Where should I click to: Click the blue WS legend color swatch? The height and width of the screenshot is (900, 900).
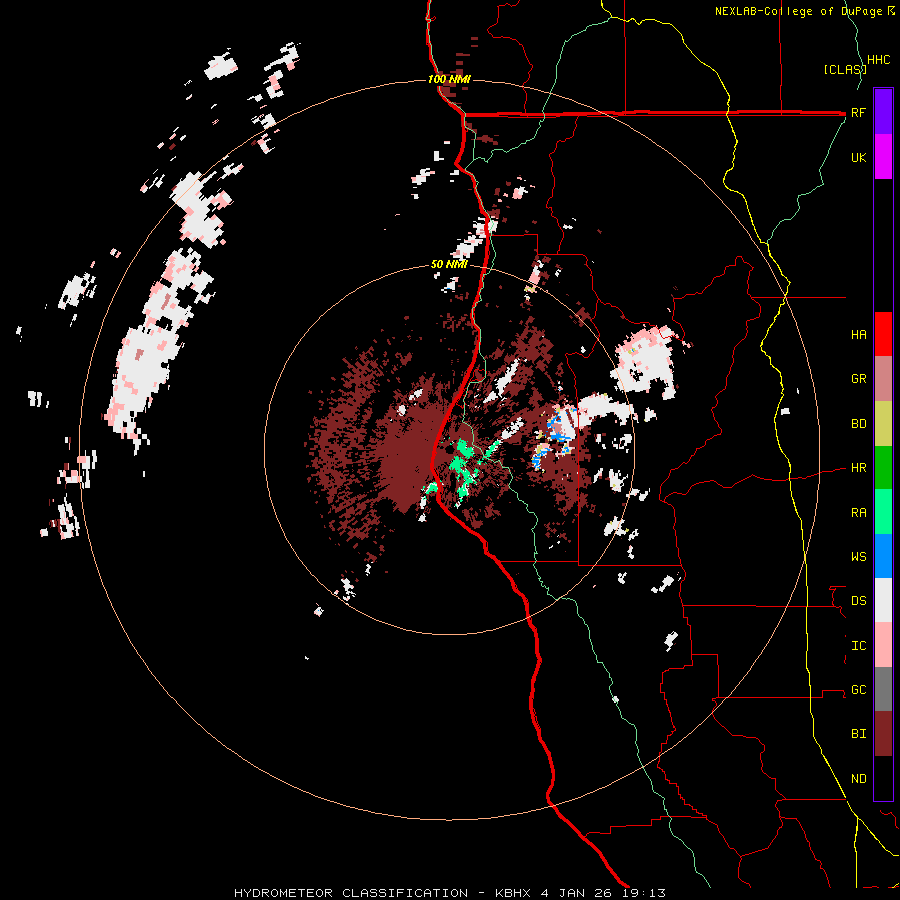pyautogui.click(x=883, y=556)
